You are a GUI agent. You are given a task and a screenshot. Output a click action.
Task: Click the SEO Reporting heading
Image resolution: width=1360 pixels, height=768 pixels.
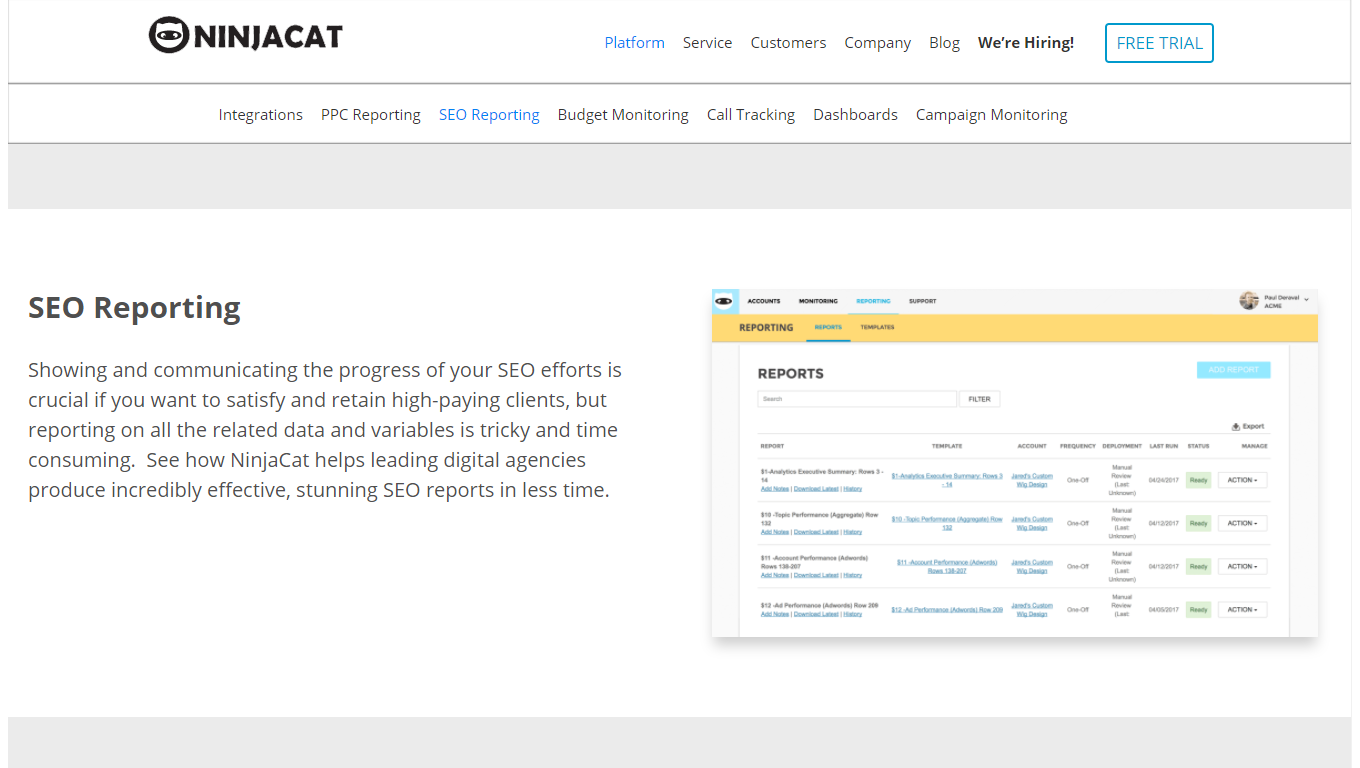[x=134, y=308]
